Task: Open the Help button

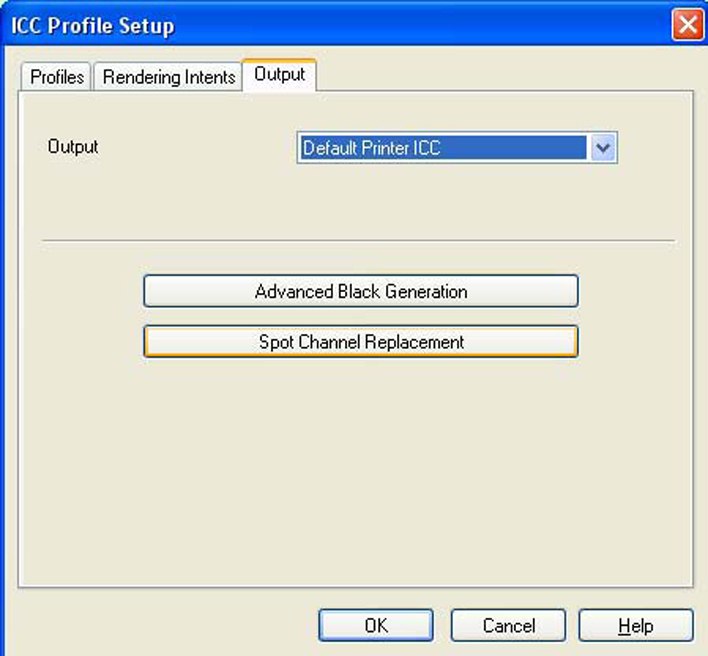Action: [635, 625]
